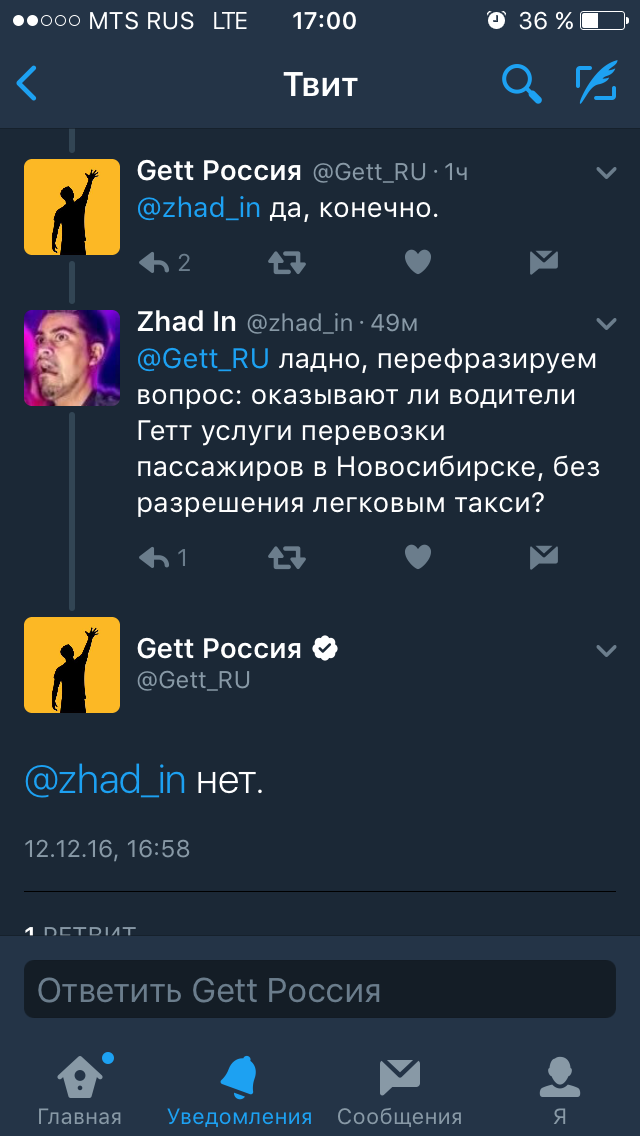Expand options chevron on first Gett tweet
Screen dimensions: 640x1136
(606, 173)
